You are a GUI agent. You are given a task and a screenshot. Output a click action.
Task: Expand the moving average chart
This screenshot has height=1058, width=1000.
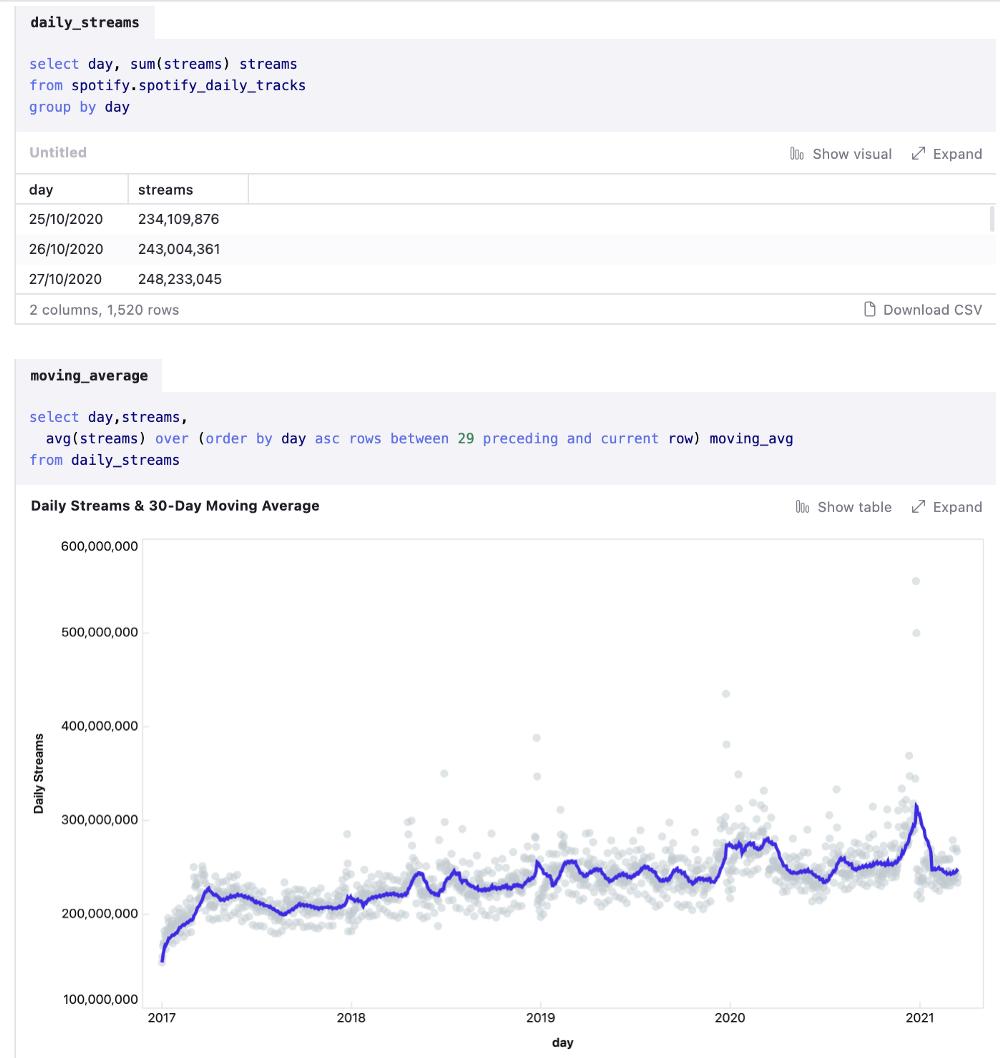click(x=947, y=507)
